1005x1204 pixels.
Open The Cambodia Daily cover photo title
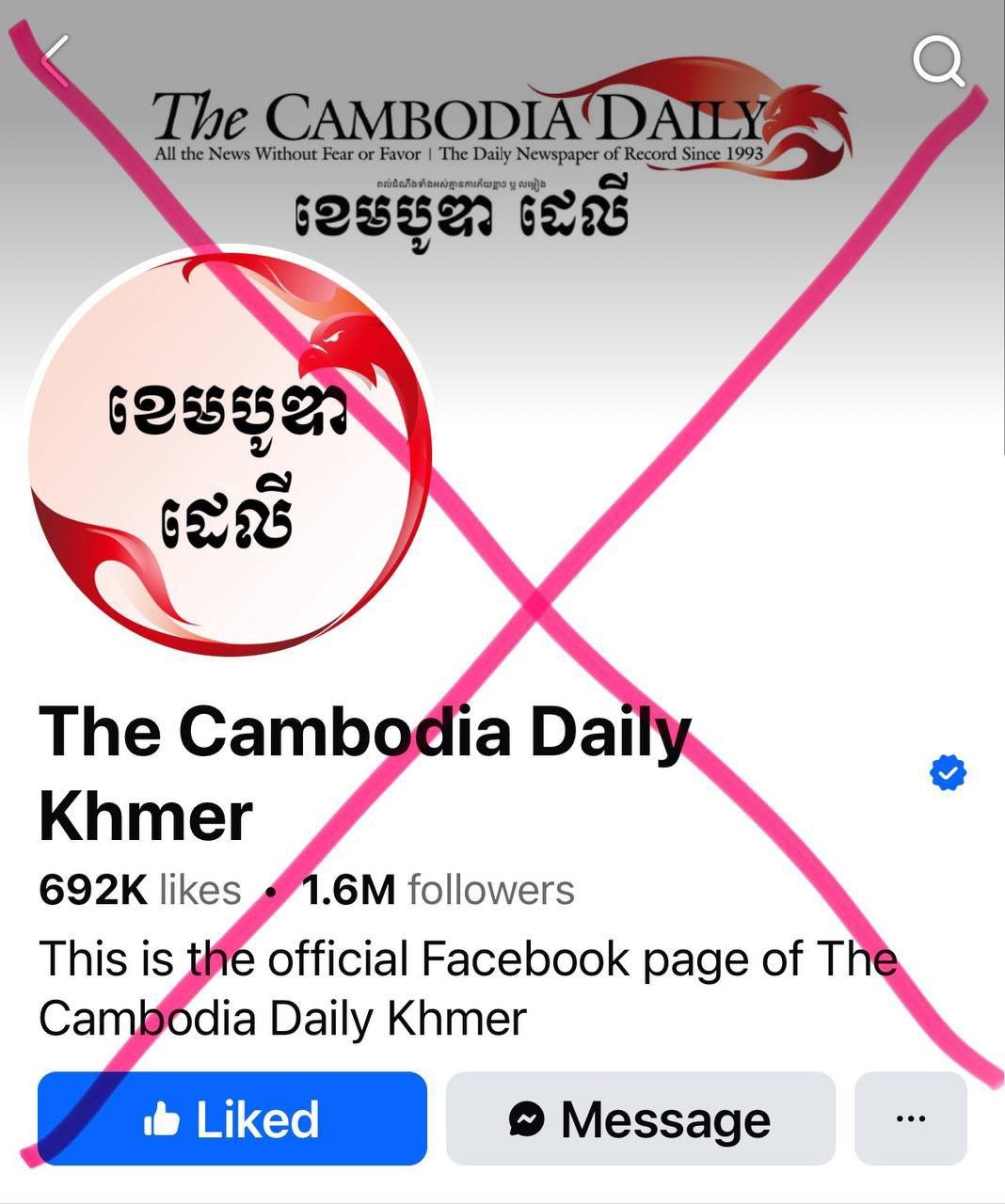458,118
